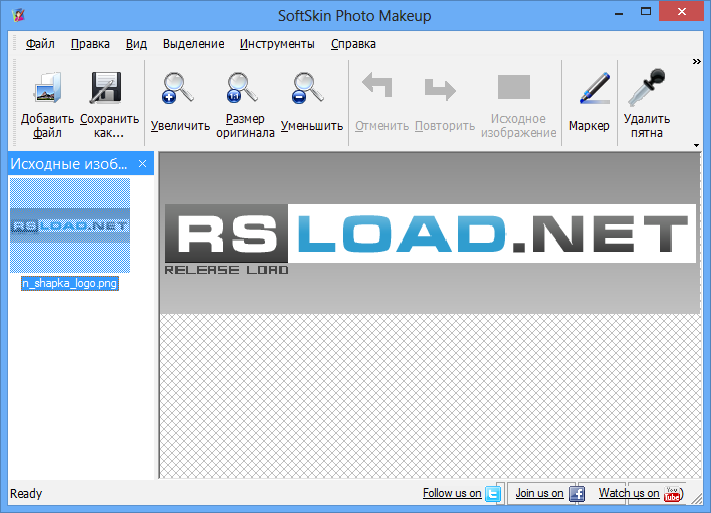The width and height of the screenshot is (711, 513).
Task: Click the Watch us on link
Action: point(629,493)
